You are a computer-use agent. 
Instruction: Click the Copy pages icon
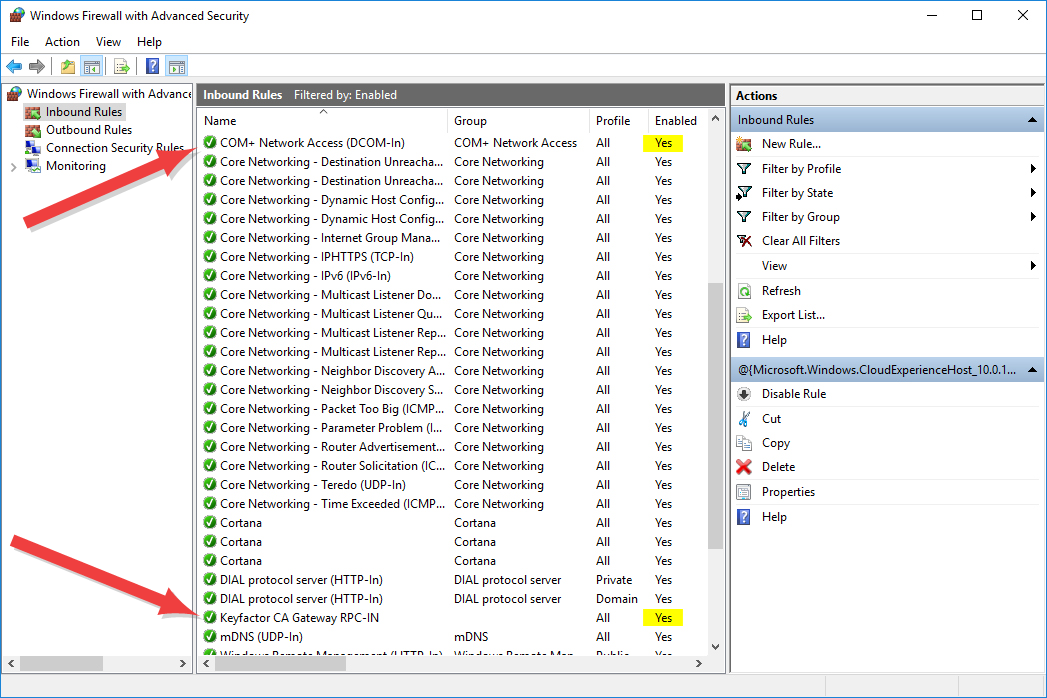744,442
